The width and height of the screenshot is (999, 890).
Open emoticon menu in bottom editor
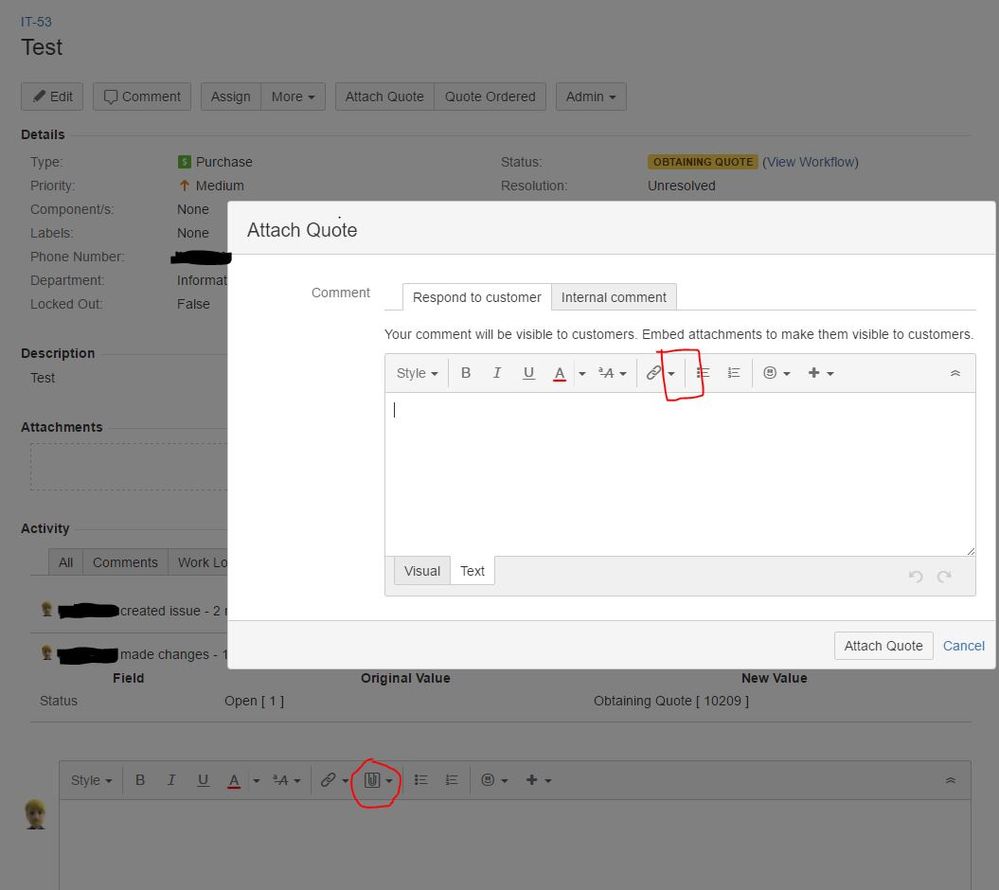coord(494,780)
